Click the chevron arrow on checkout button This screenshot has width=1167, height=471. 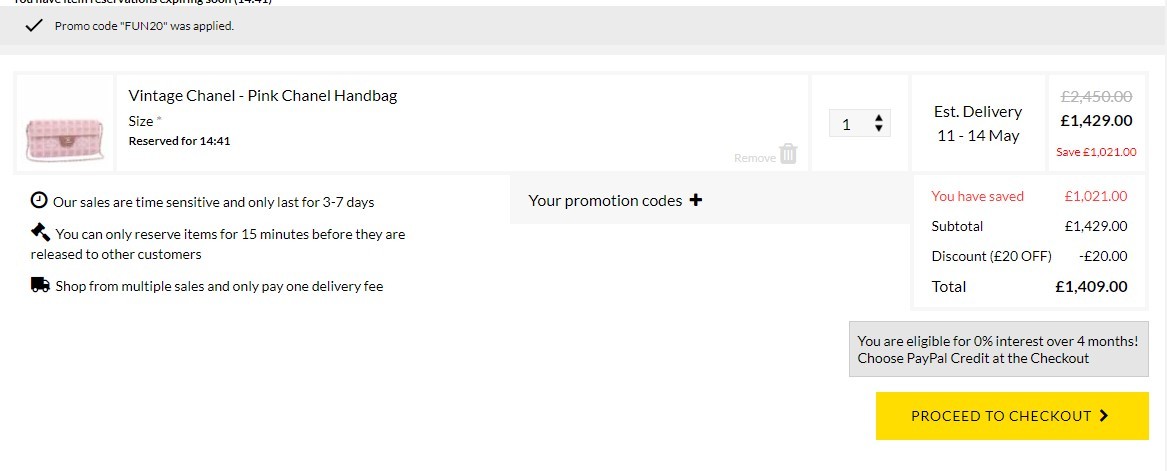(x=1104, y=416)
